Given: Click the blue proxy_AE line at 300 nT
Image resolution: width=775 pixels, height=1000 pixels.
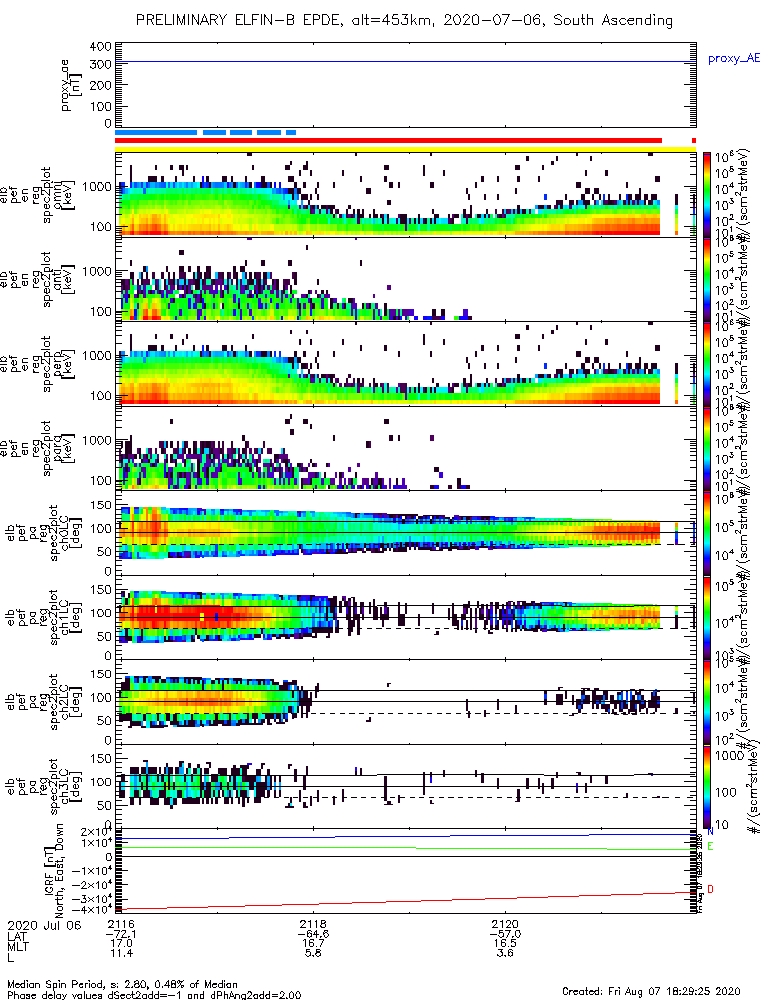Looking at the screenshot, I should [405, 62].
